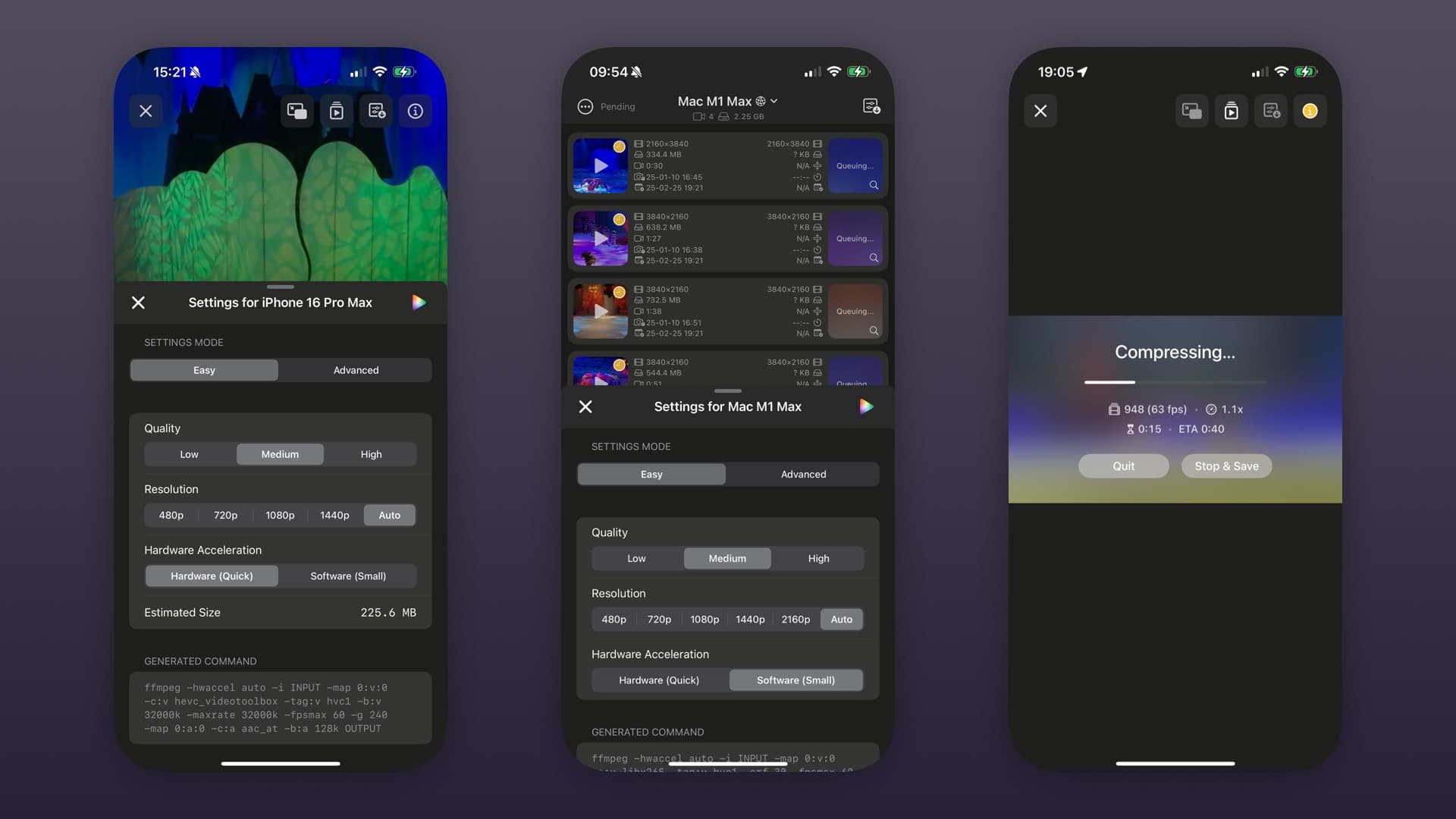The width and height of the screenshot is (1456, 819).
Task: Select 1080p resolution option
Action: click(x=280, y=515)
